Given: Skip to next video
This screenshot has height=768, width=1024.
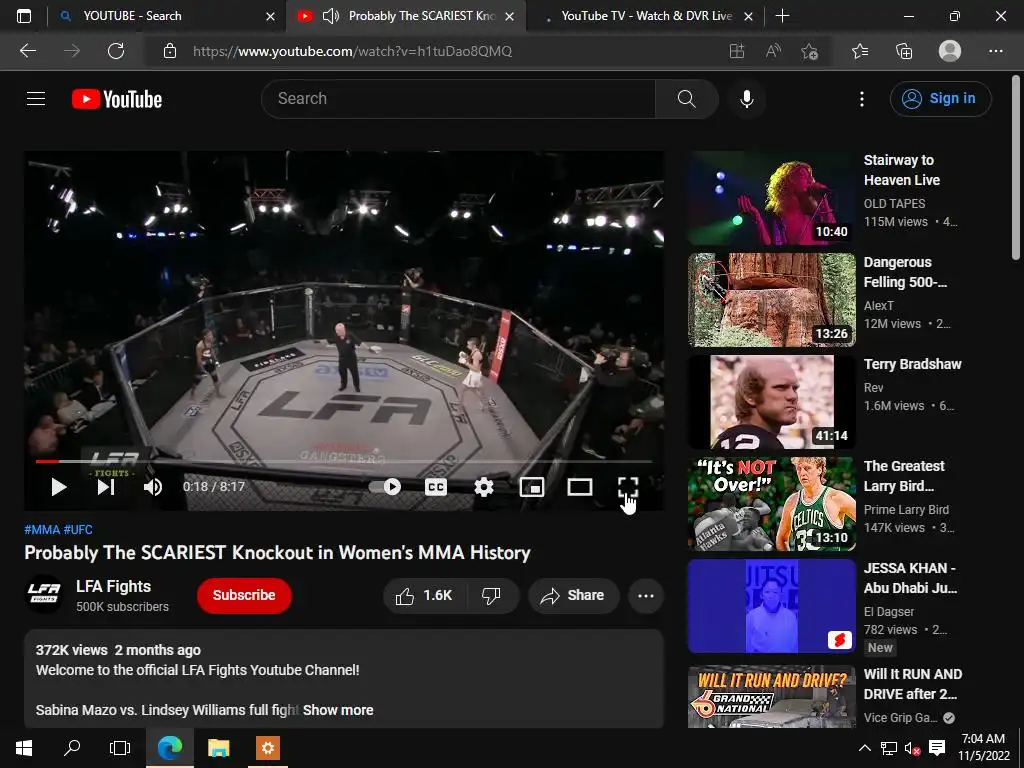Looking at the screenshot, I should (106, 487).
